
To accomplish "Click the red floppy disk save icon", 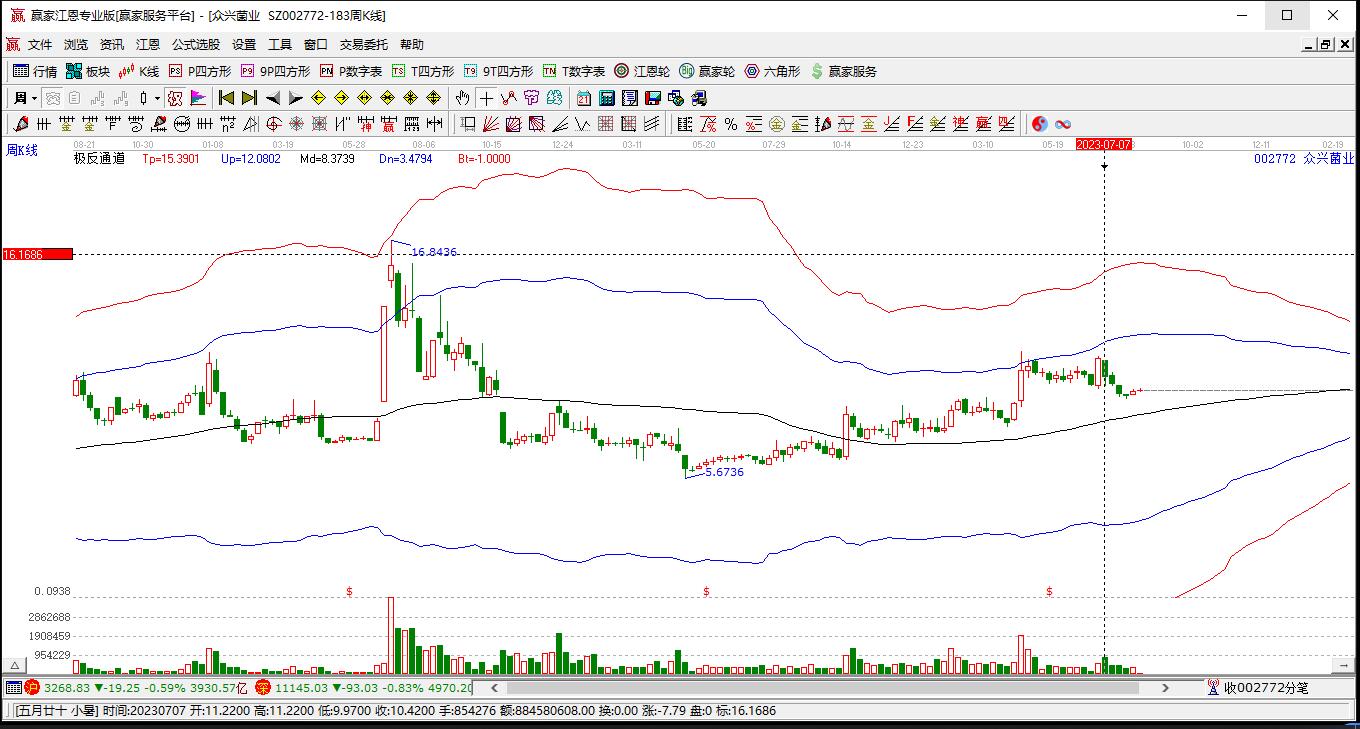I will tap(653, 98).
